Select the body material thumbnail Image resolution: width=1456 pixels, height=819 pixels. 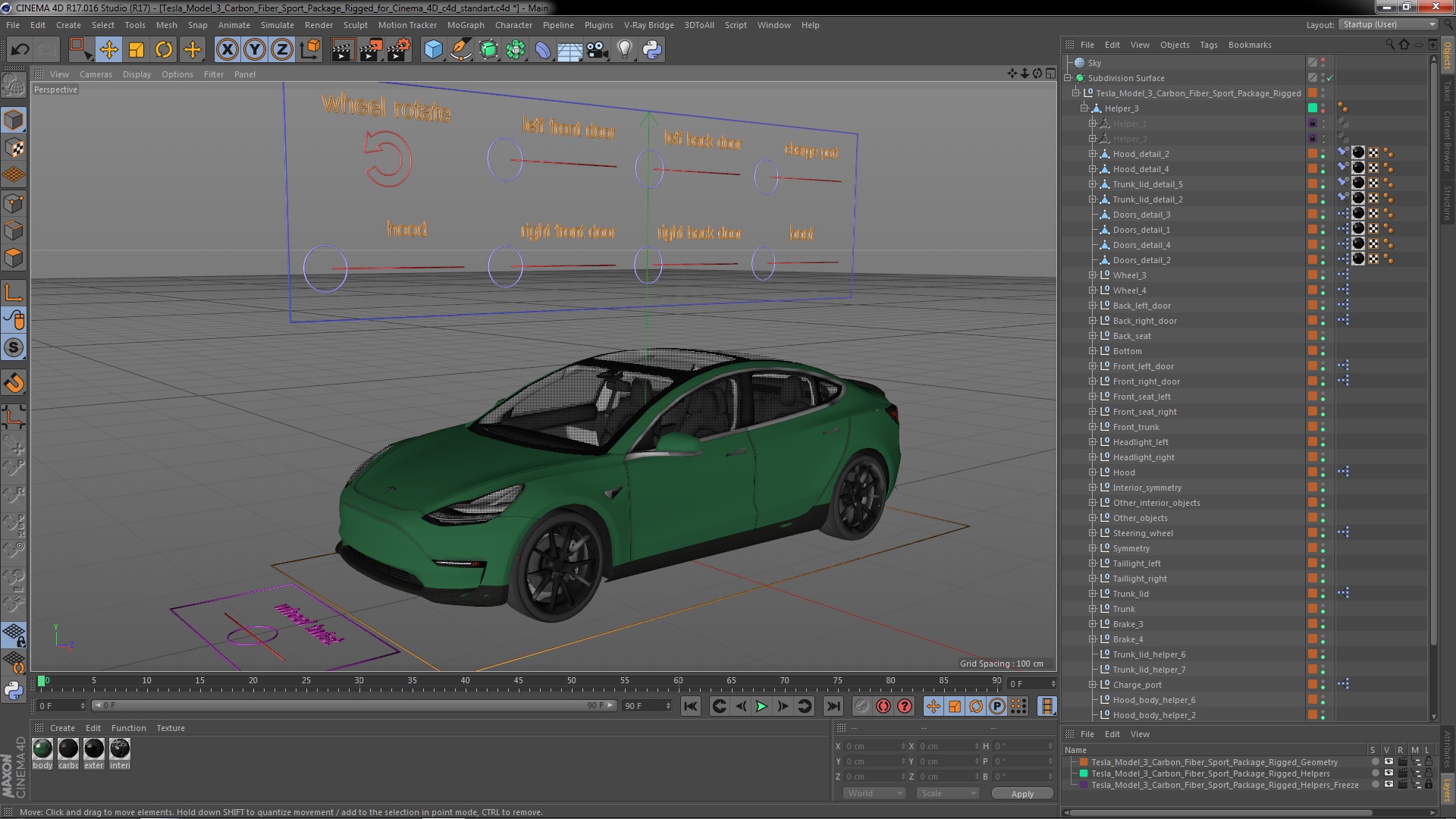[x=42, y=748]
